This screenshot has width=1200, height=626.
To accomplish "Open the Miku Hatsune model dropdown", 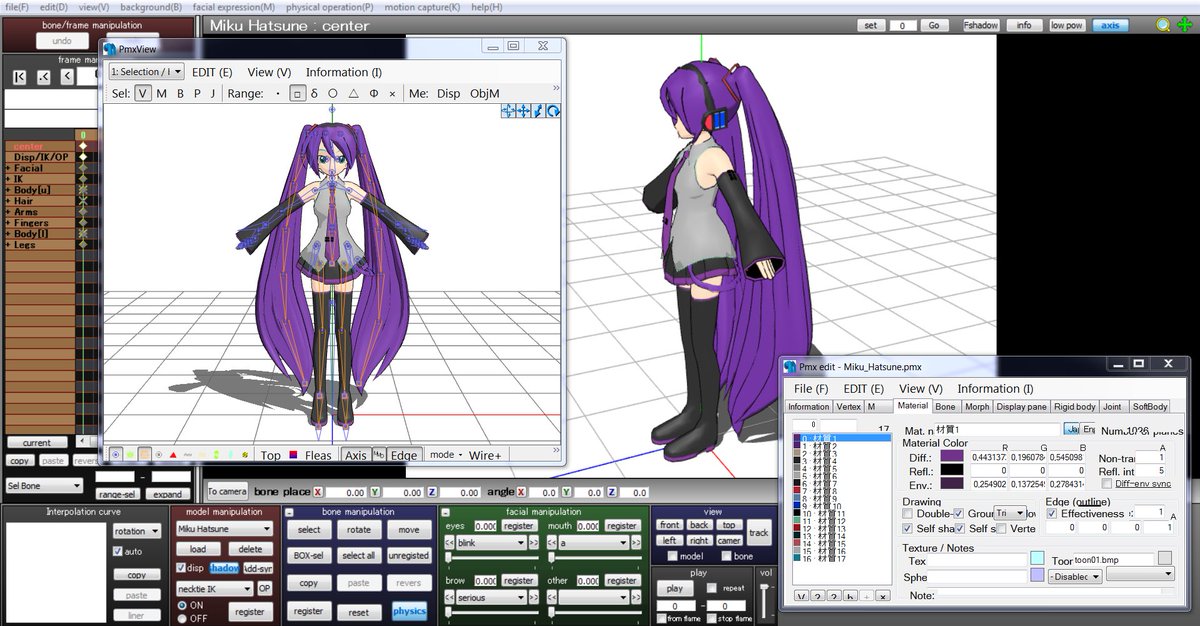I will pos(224,529).
